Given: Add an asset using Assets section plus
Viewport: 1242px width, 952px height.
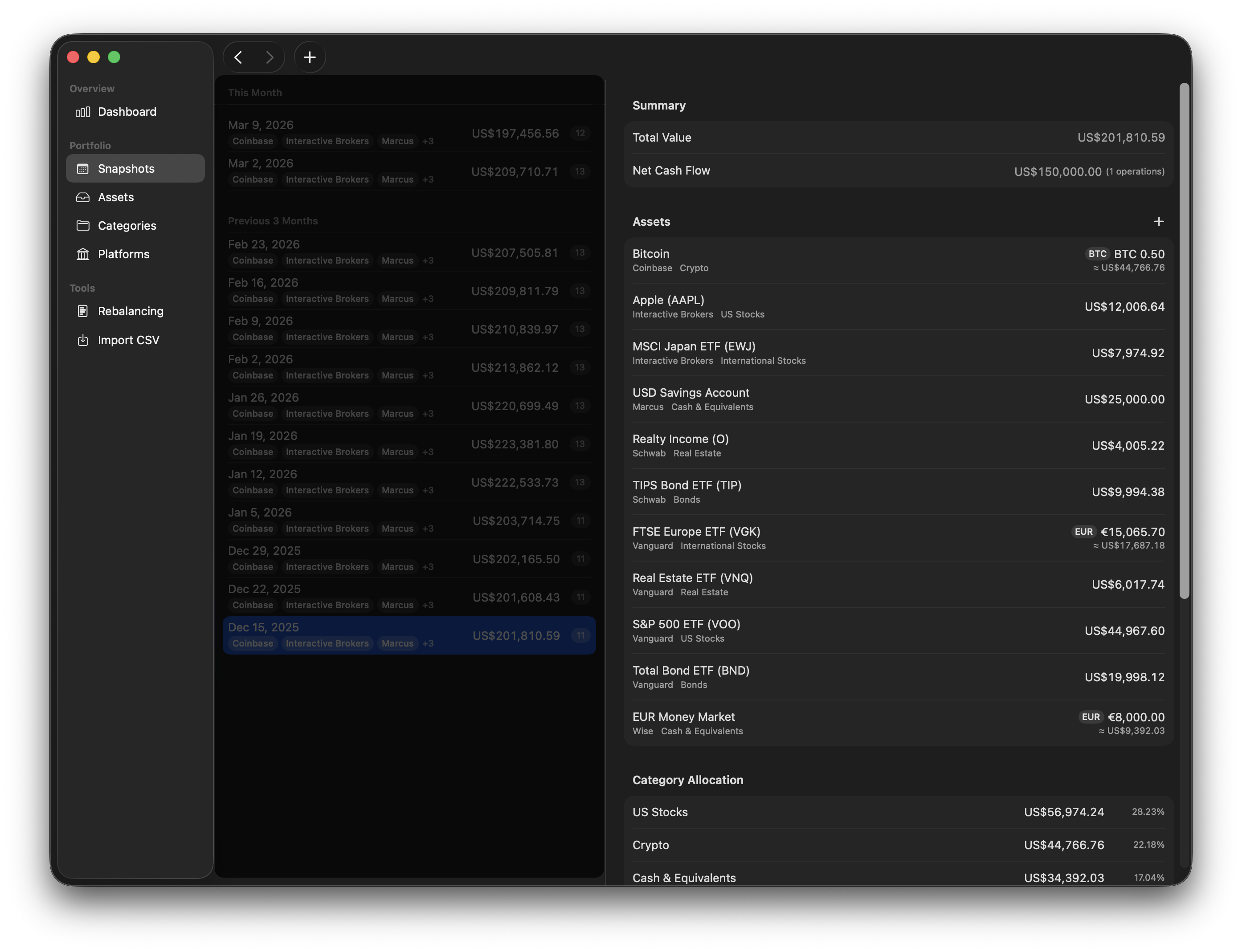Looking at the screenshot, I should [1158, 222].
